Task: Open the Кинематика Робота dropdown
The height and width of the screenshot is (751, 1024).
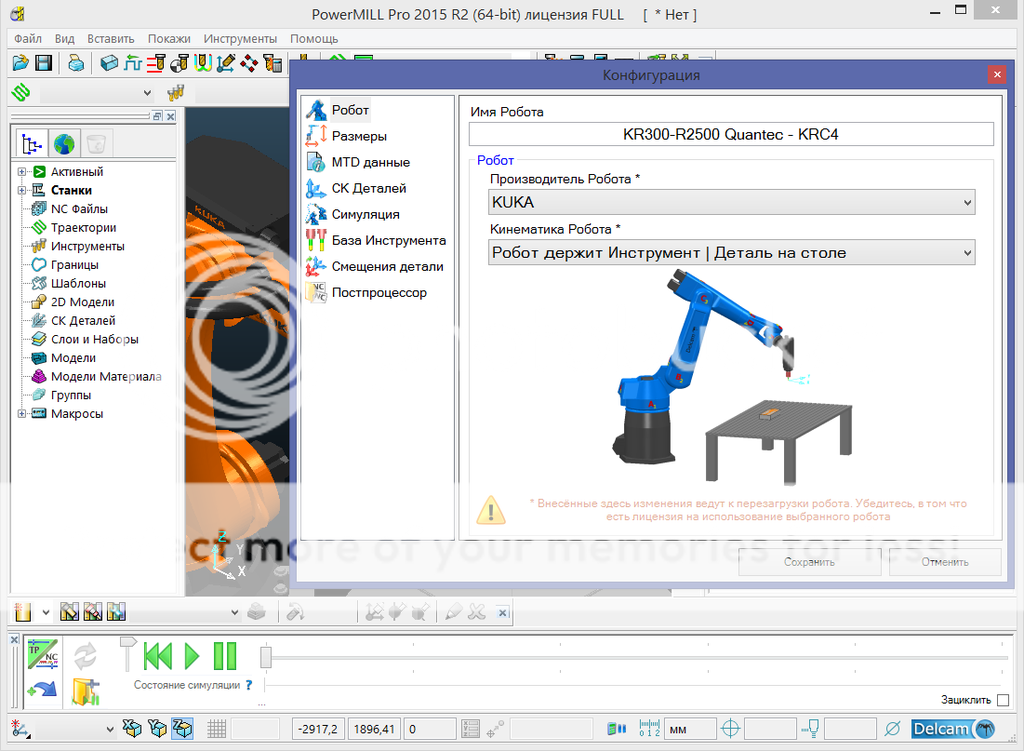Action: (x=731, y=253)
